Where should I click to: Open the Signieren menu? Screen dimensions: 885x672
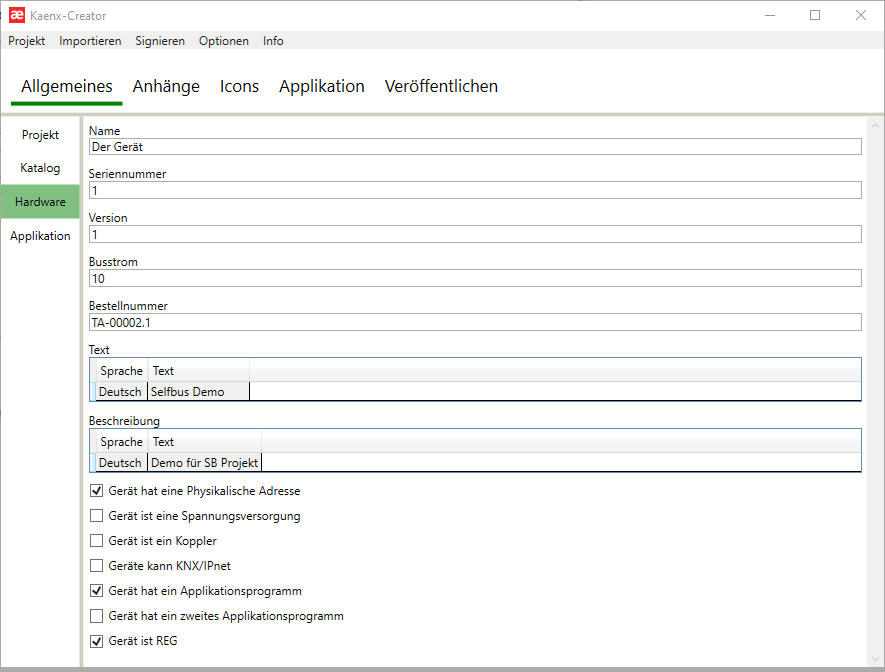[160, 41]
